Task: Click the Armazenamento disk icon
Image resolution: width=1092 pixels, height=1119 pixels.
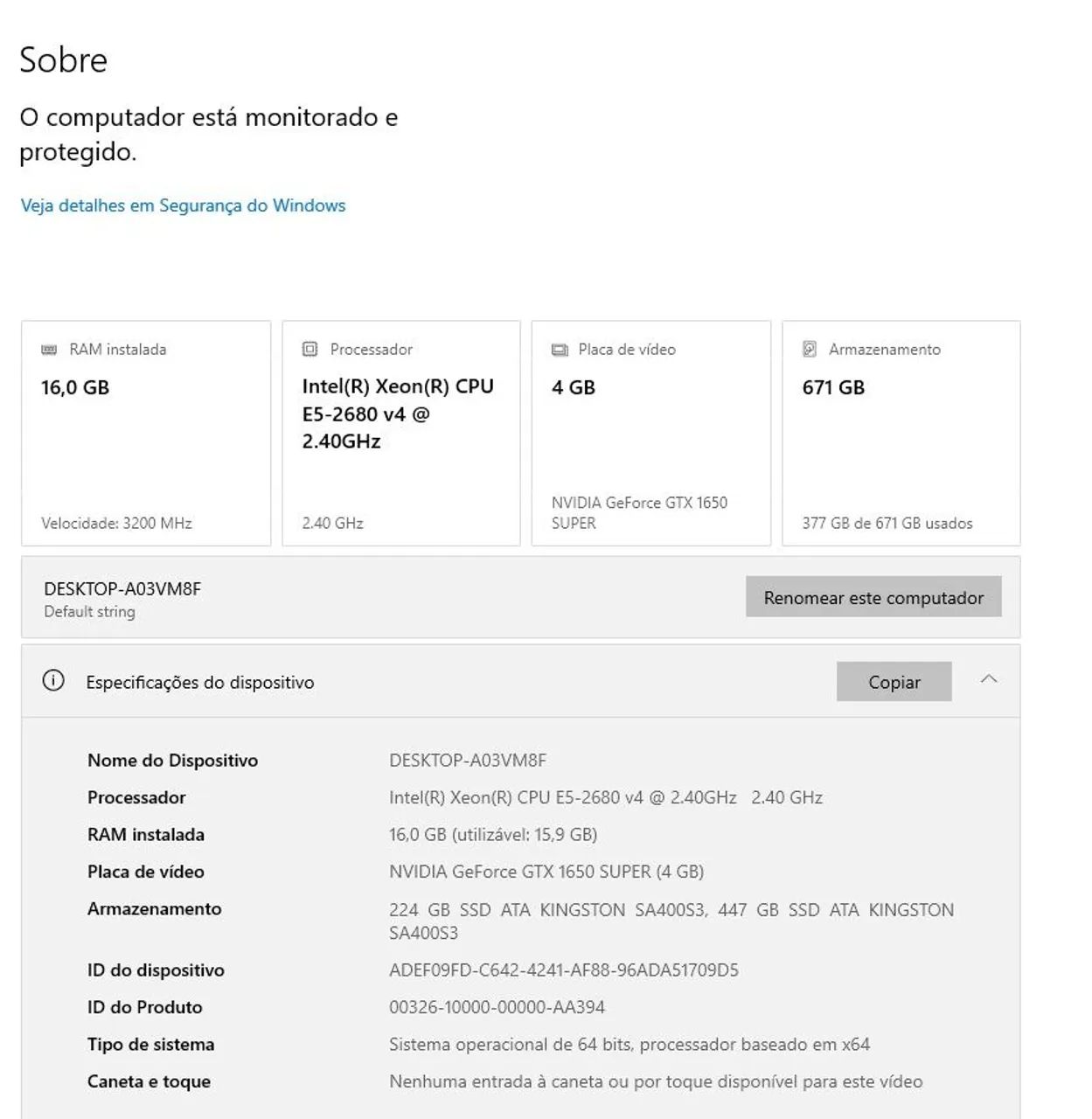Action: (x=810, y=349)
